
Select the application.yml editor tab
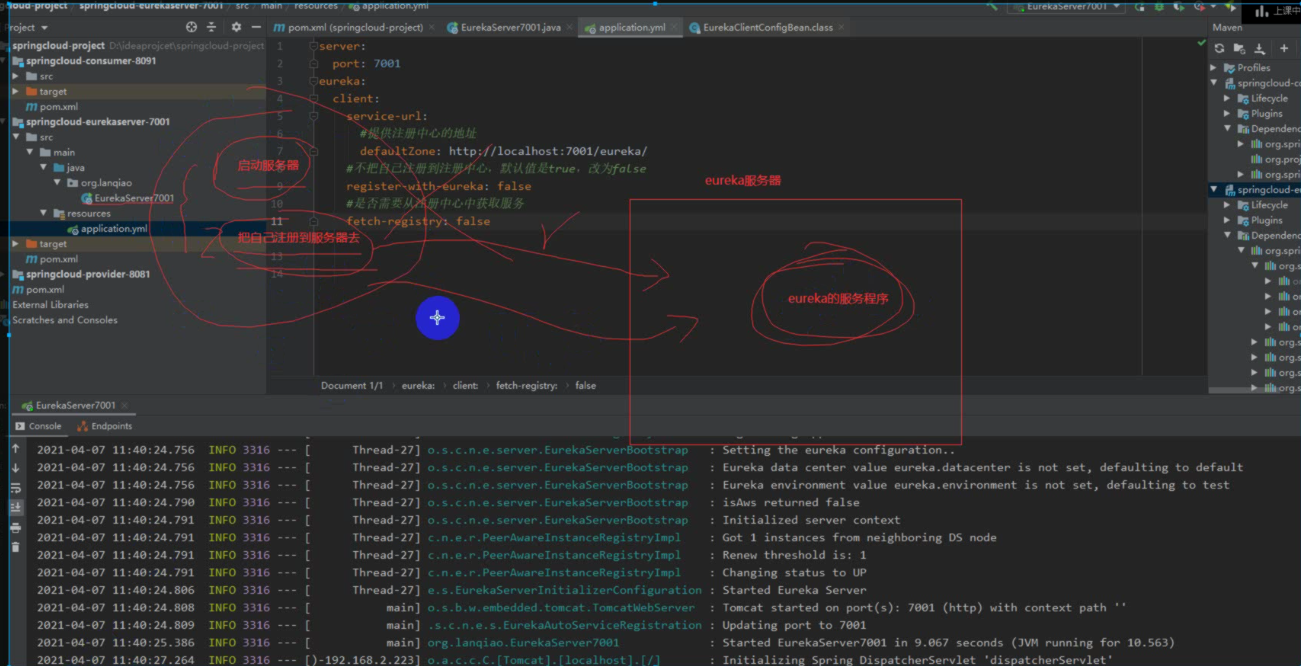click(x=632, y=28)
